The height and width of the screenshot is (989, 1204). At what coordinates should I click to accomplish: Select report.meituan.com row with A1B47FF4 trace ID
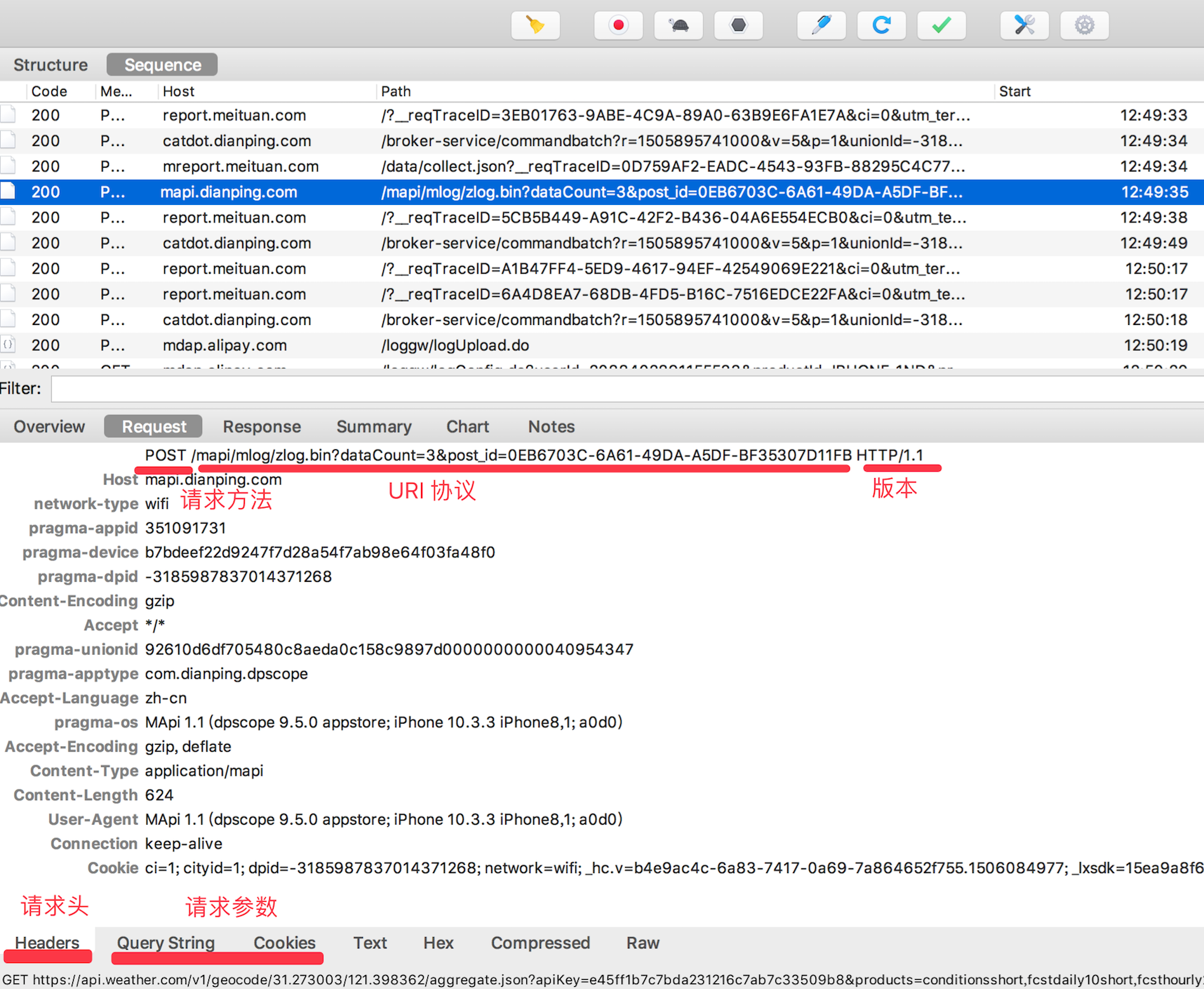(x=602, y=268)
